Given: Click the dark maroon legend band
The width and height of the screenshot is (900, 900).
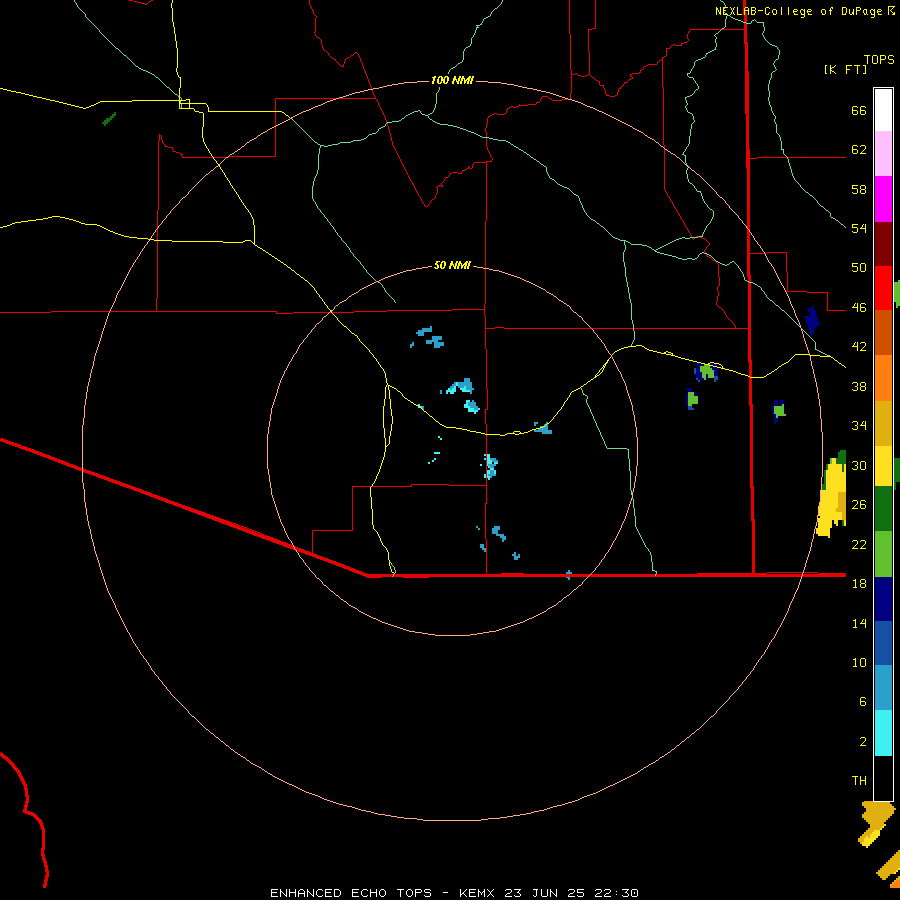Looking at the screenshot, I should tap(883, 244).
